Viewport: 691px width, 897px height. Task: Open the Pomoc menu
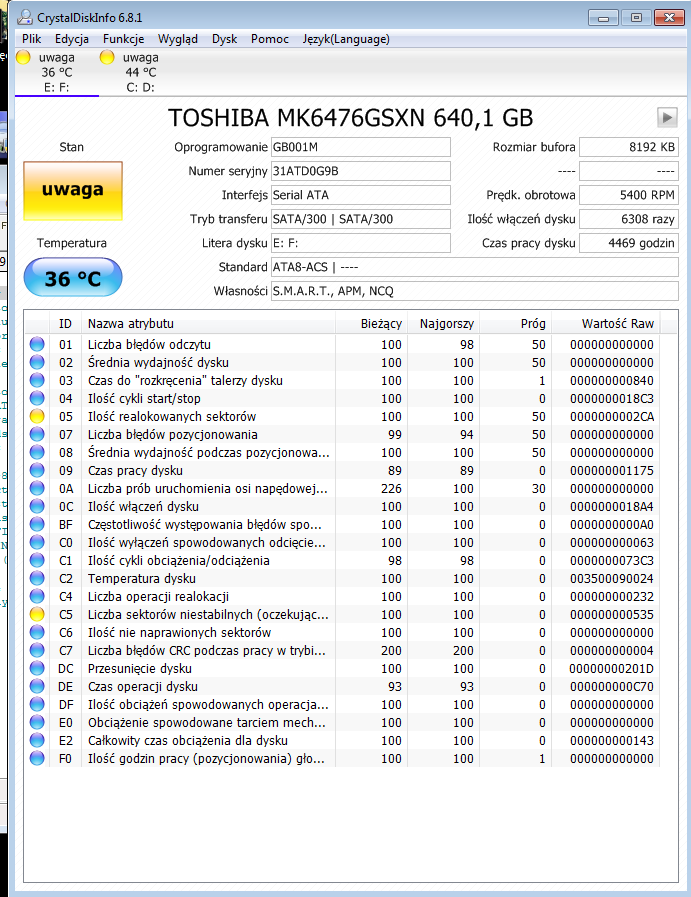tap(269, 39)
